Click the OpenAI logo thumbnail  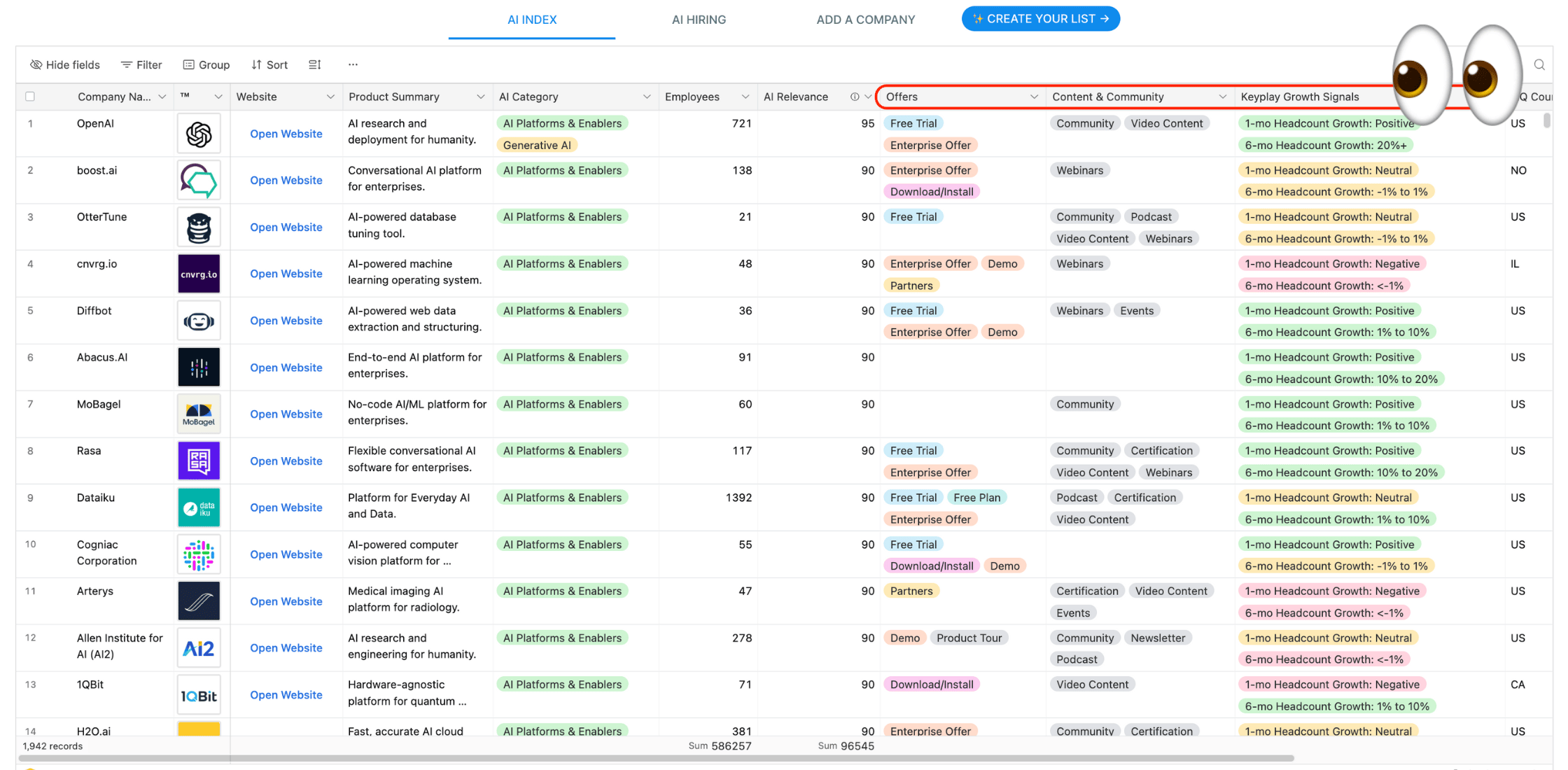pyautogui.click(x=199, y=134)
